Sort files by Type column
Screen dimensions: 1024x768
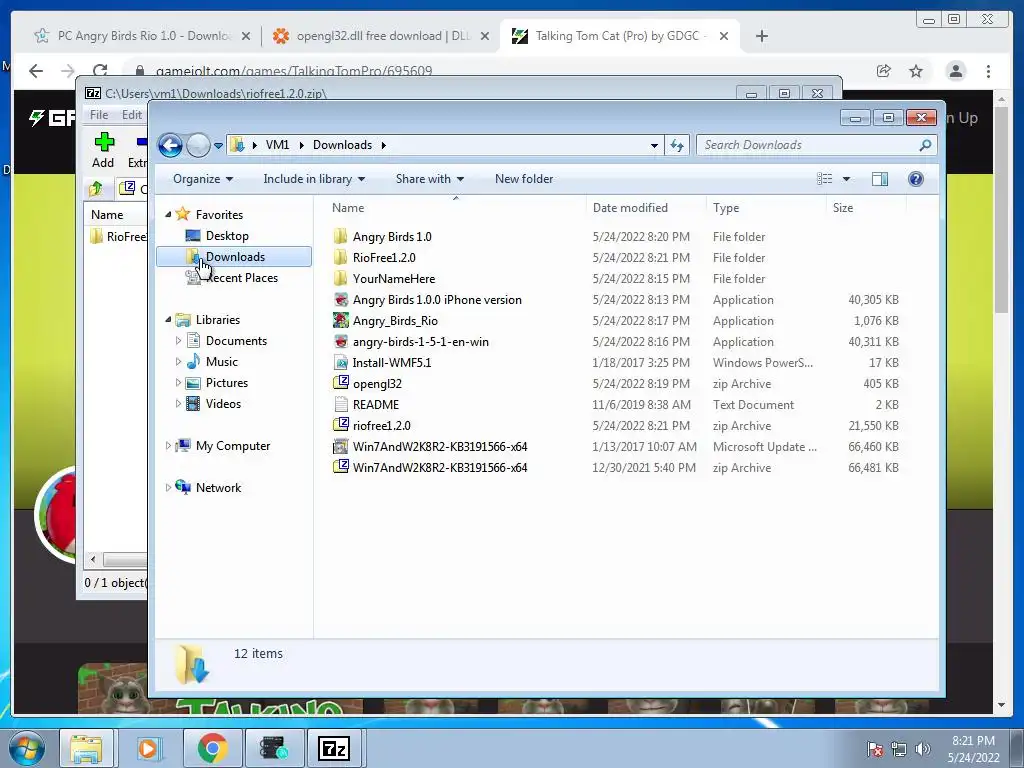click(x=726, y=208)
